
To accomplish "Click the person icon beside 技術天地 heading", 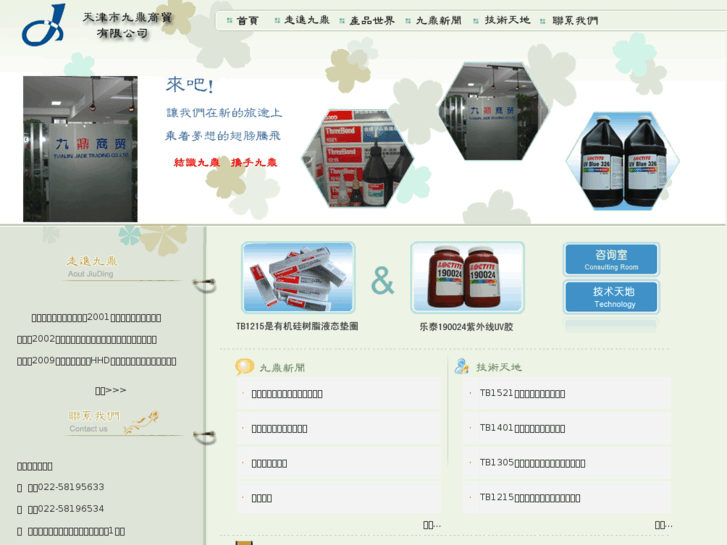I will [x=462, y=366].
